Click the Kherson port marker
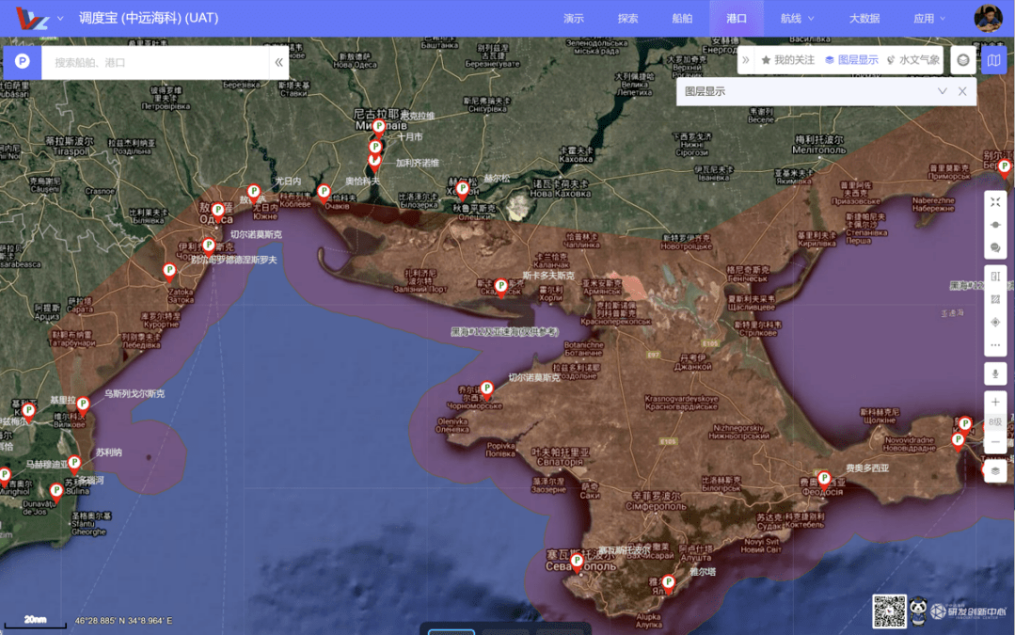The height and width of the screenshot is (636, 1015). pyautogui.click(x=462, y=190)
